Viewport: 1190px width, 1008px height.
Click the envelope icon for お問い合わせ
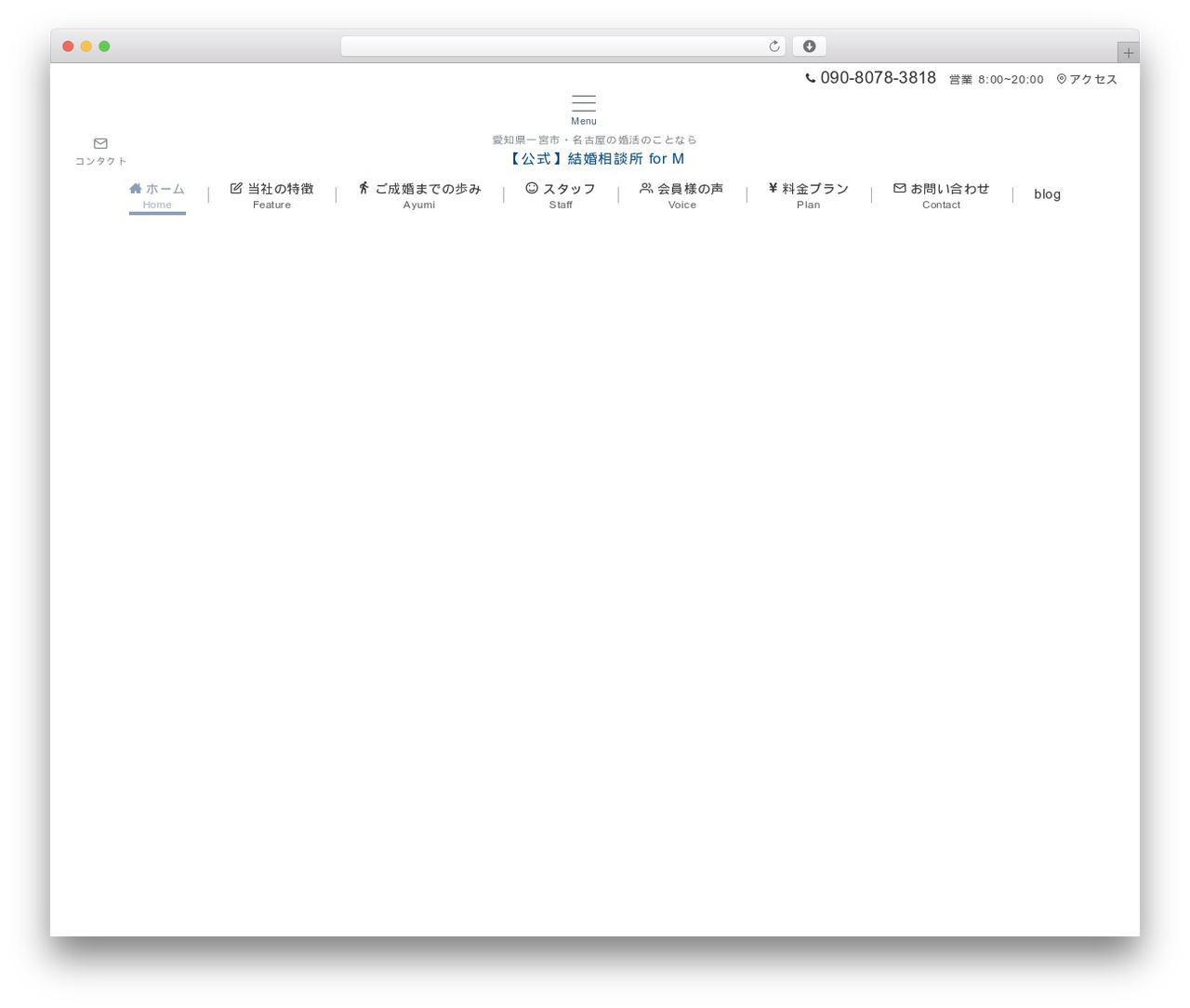(900, 188)
